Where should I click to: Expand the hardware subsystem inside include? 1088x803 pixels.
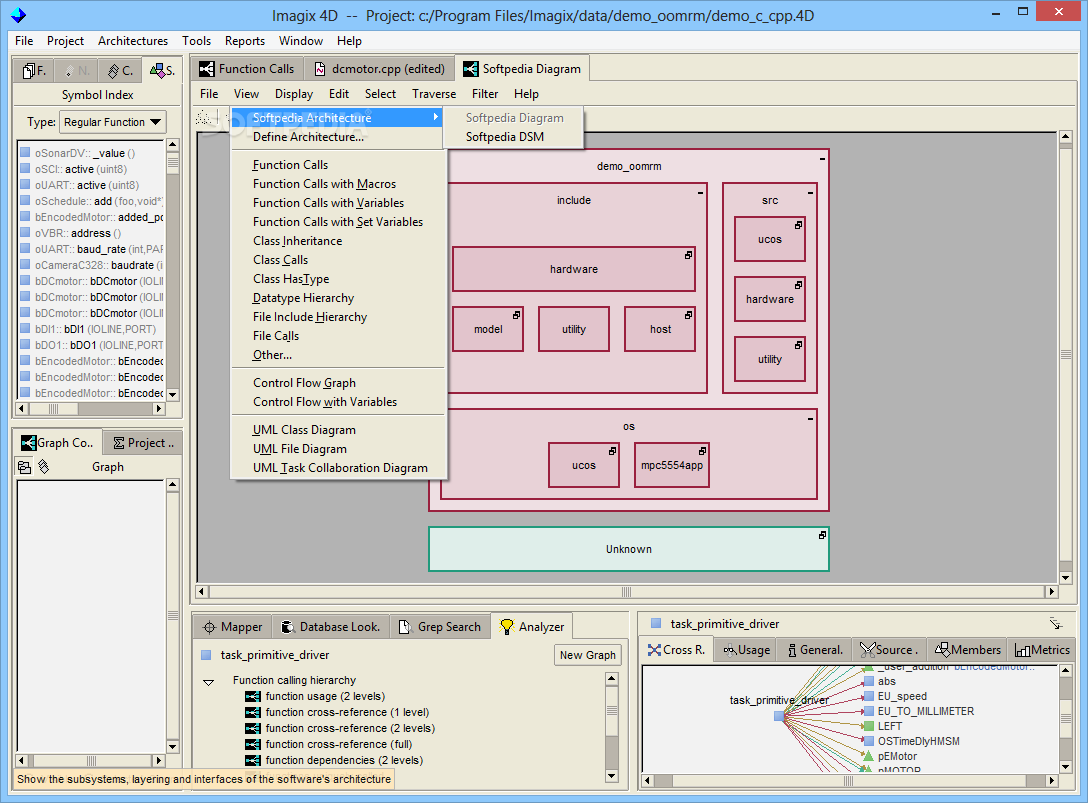click(x=688, y=255)
